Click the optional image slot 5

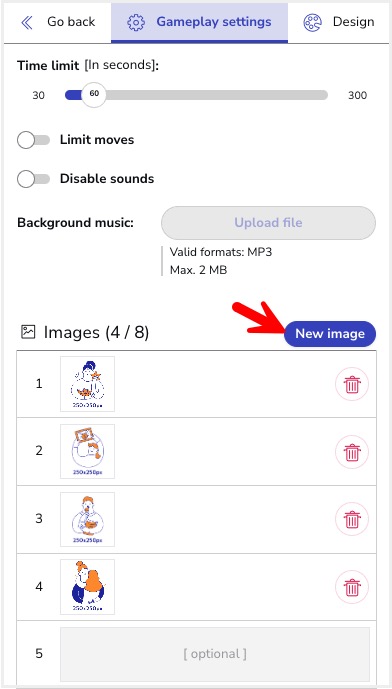215,654
